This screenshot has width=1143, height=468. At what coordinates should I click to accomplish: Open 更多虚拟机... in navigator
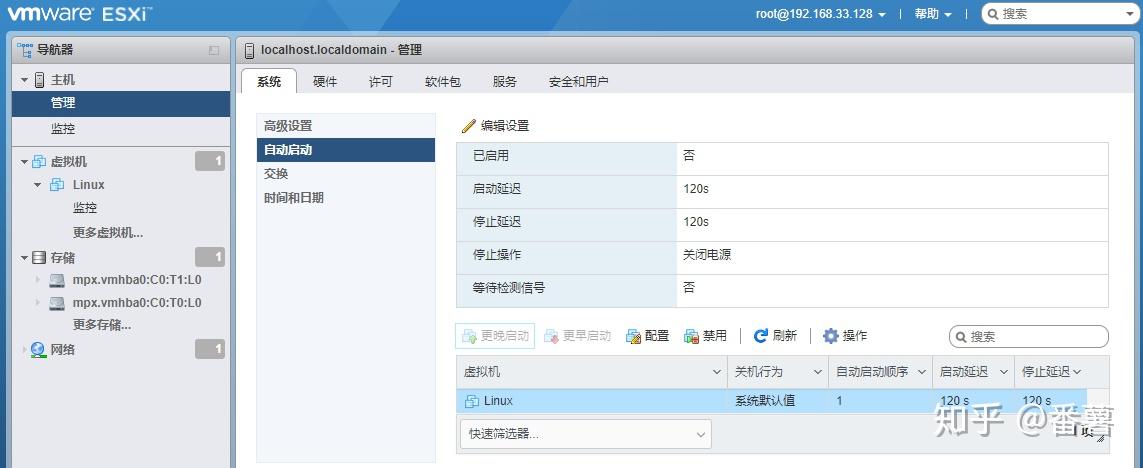pos(108,233)
